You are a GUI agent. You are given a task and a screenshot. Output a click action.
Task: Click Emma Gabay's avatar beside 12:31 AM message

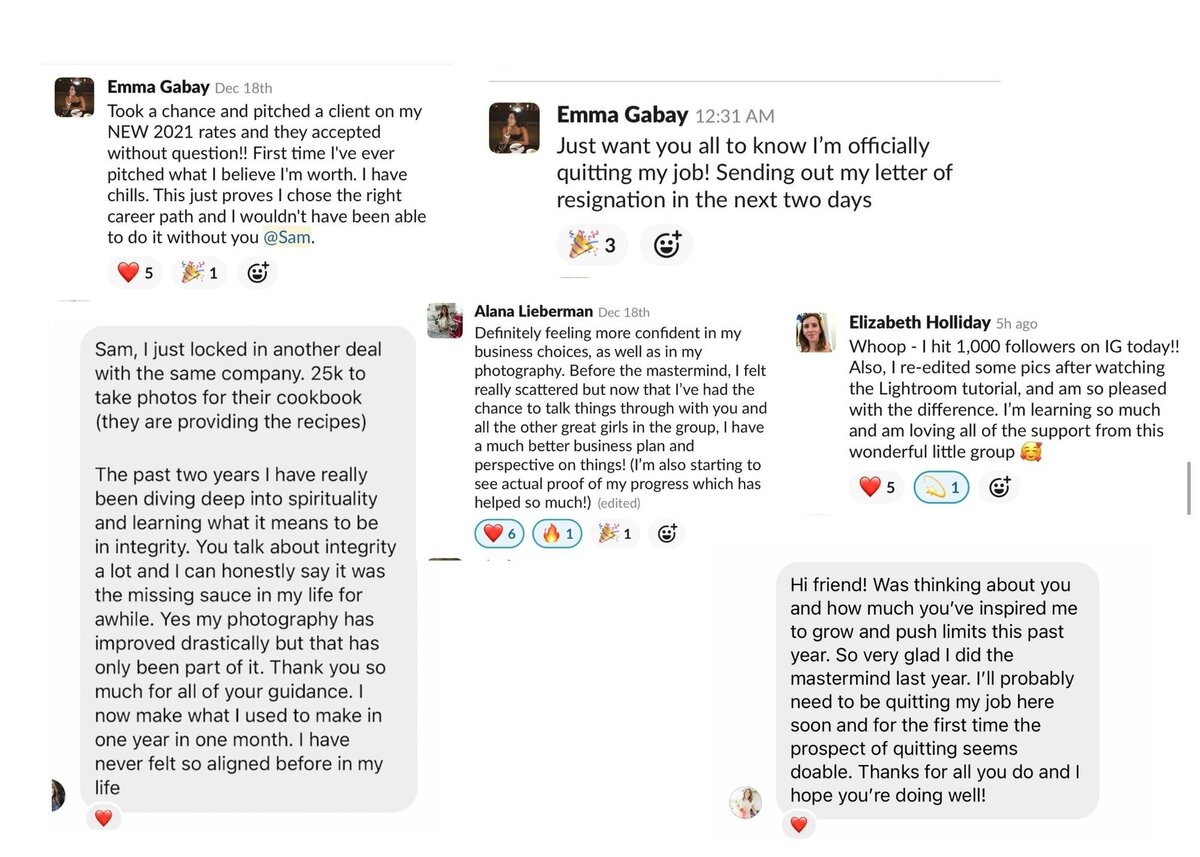514,128
